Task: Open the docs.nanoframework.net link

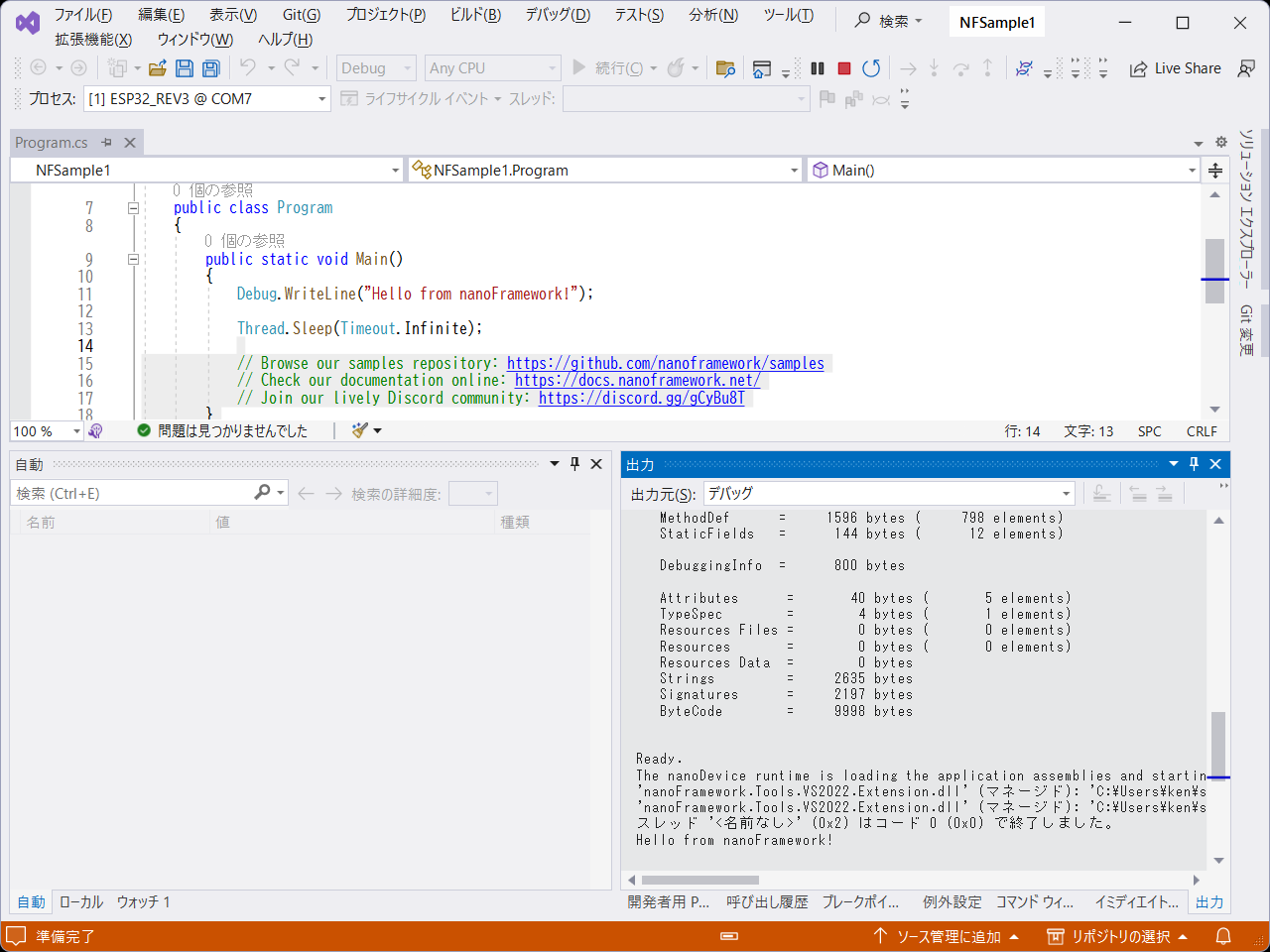Action: pyautogui.click(x=638, y=381)
